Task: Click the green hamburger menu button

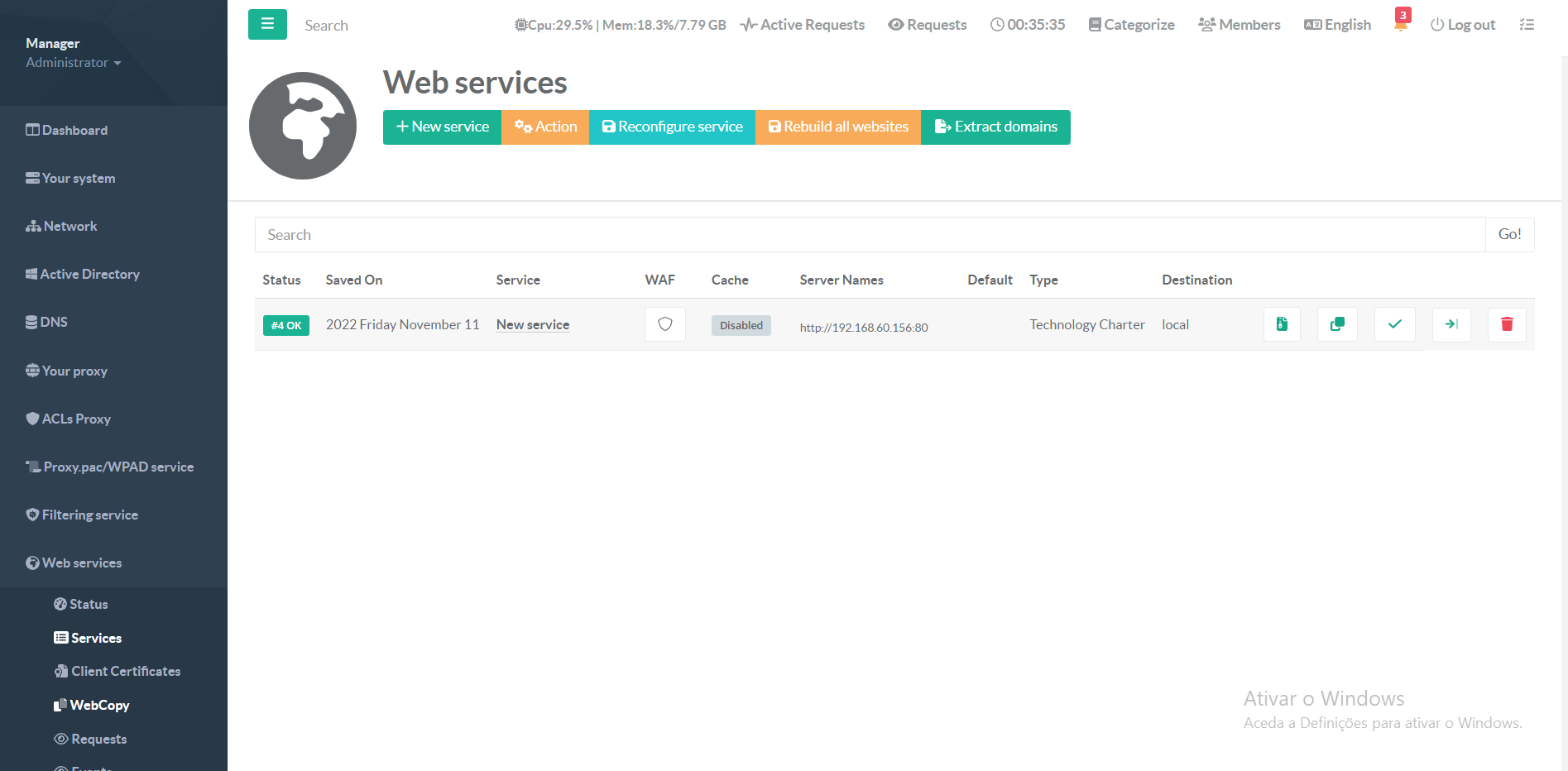Action: point(266,24)
